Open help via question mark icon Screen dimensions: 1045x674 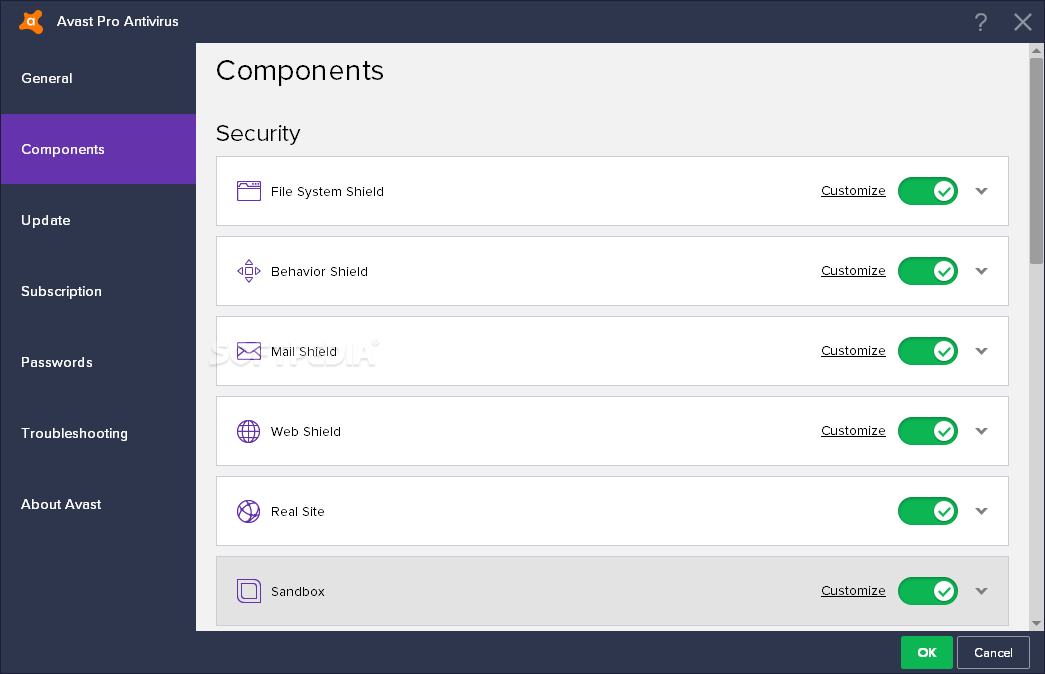[x=980, y=22]
